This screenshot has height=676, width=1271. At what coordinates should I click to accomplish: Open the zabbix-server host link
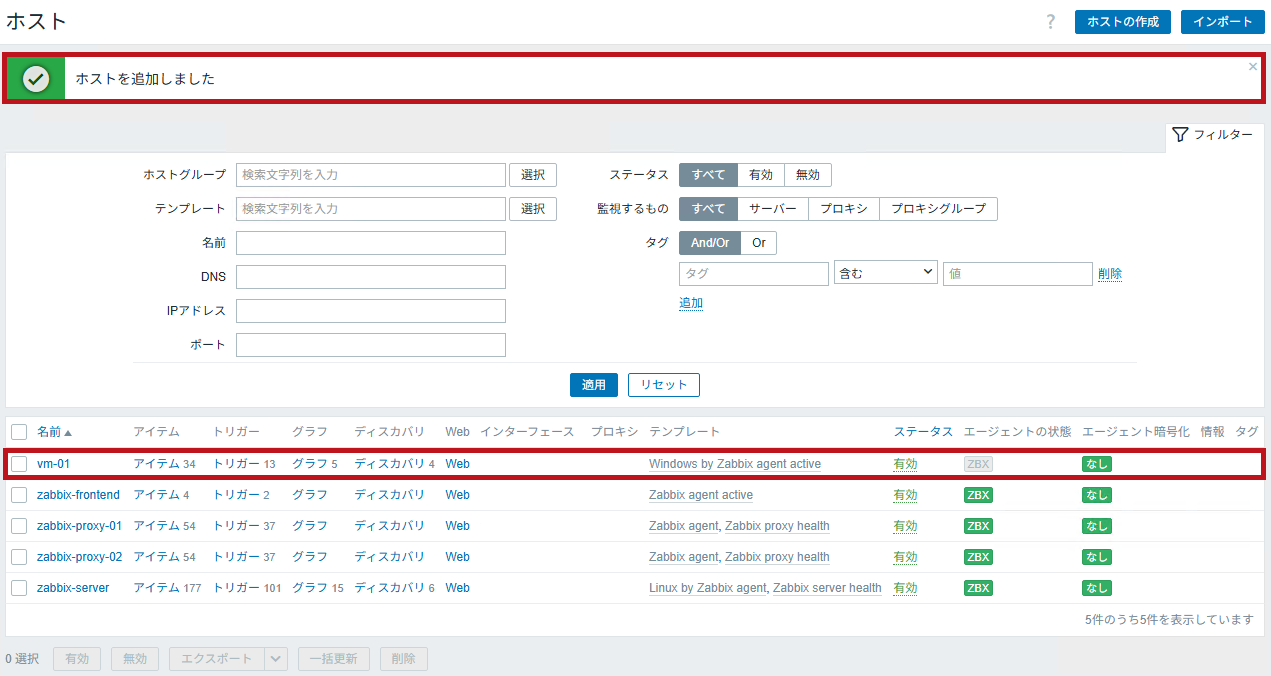coord(73,588)
